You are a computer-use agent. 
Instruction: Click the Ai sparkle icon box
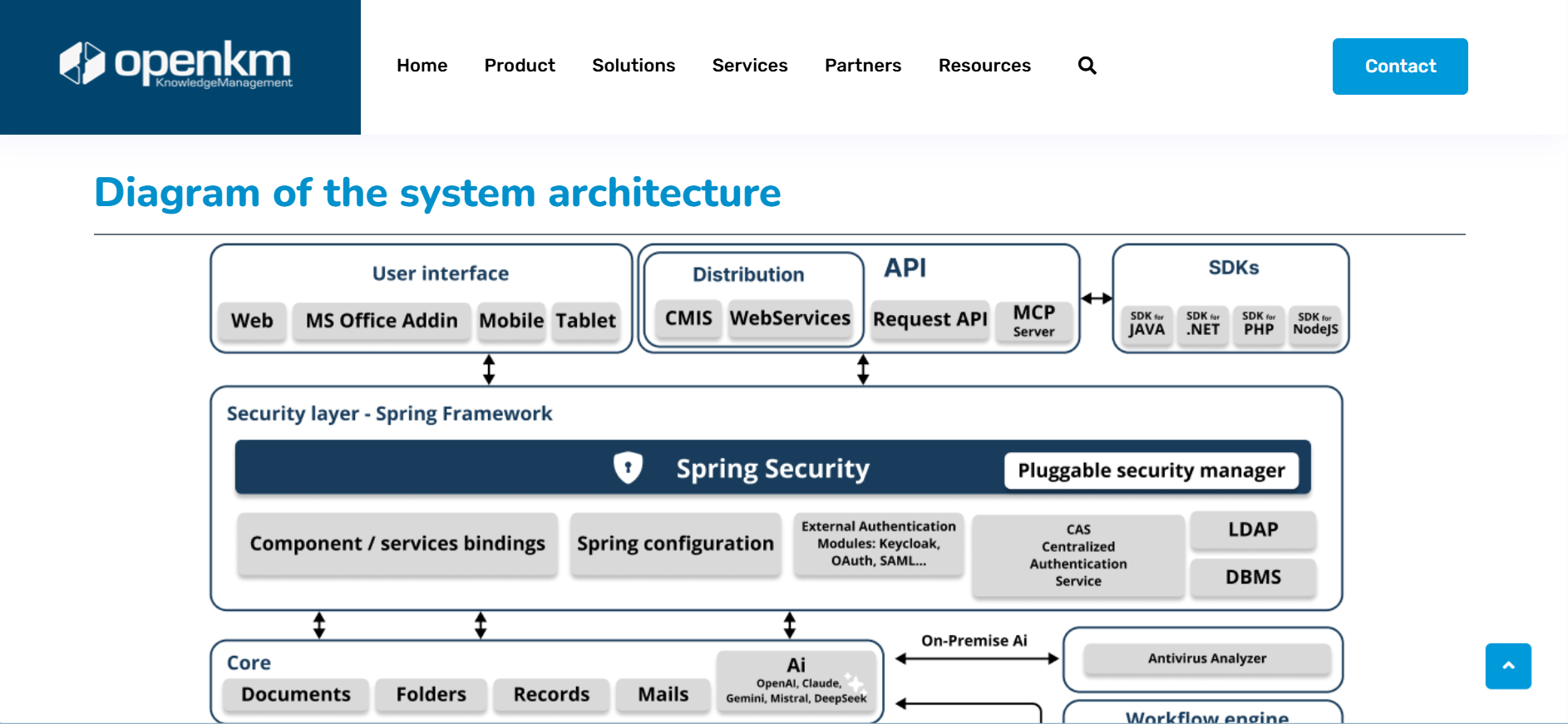pyautogui.click(x=796, y=682)
